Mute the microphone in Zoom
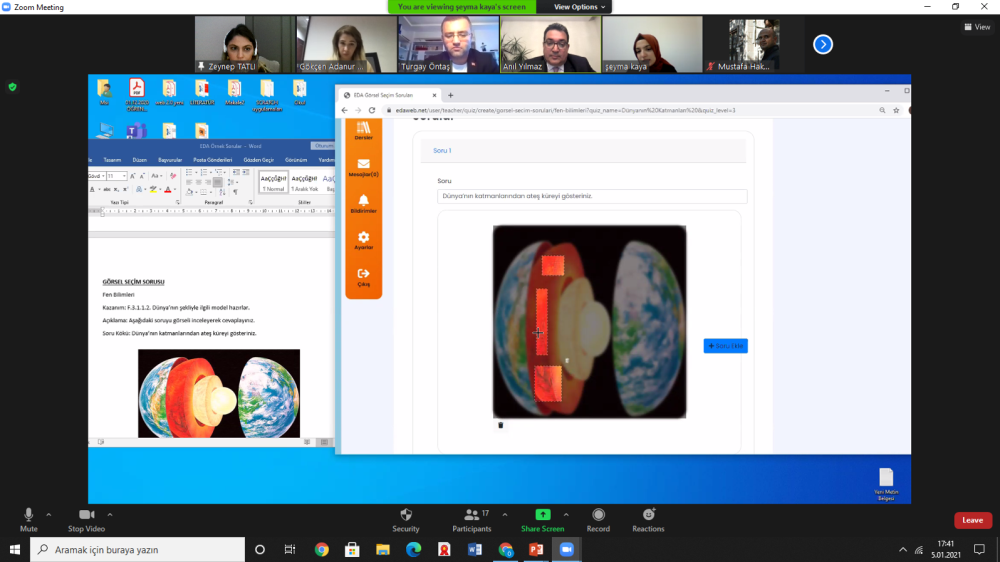 (28, 520)
